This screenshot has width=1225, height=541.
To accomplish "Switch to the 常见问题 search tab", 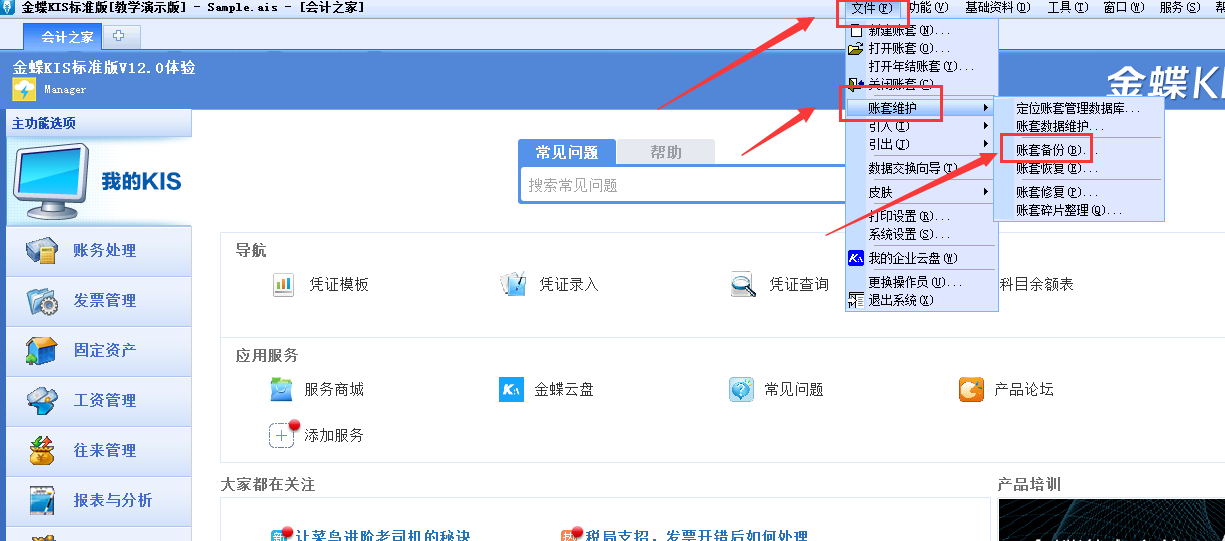I will (567, 152).
